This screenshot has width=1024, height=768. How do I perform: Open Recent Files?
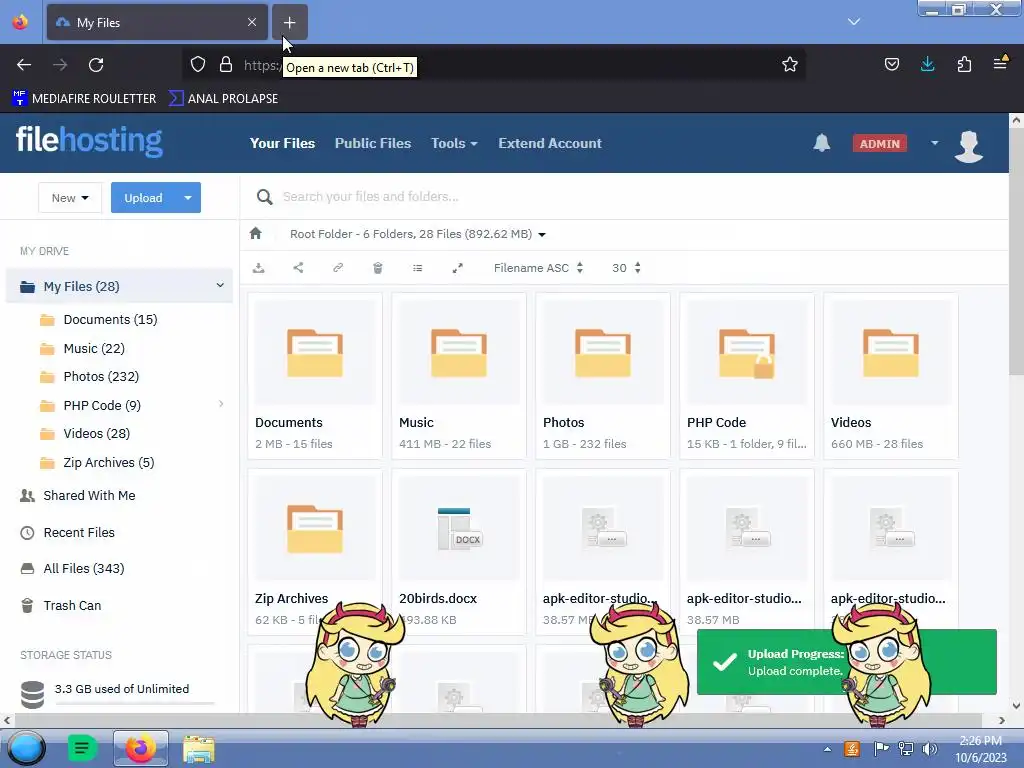(x=79, y=533)
